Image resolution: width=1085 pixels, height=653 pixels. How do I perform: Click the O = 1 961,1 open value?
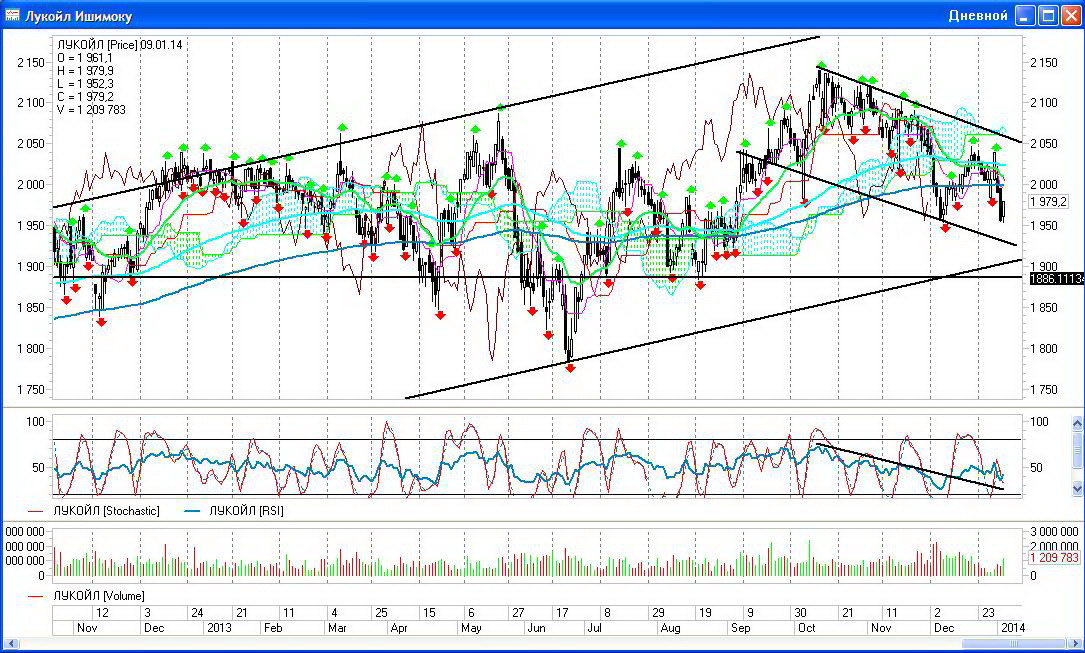tap(85, 58)
